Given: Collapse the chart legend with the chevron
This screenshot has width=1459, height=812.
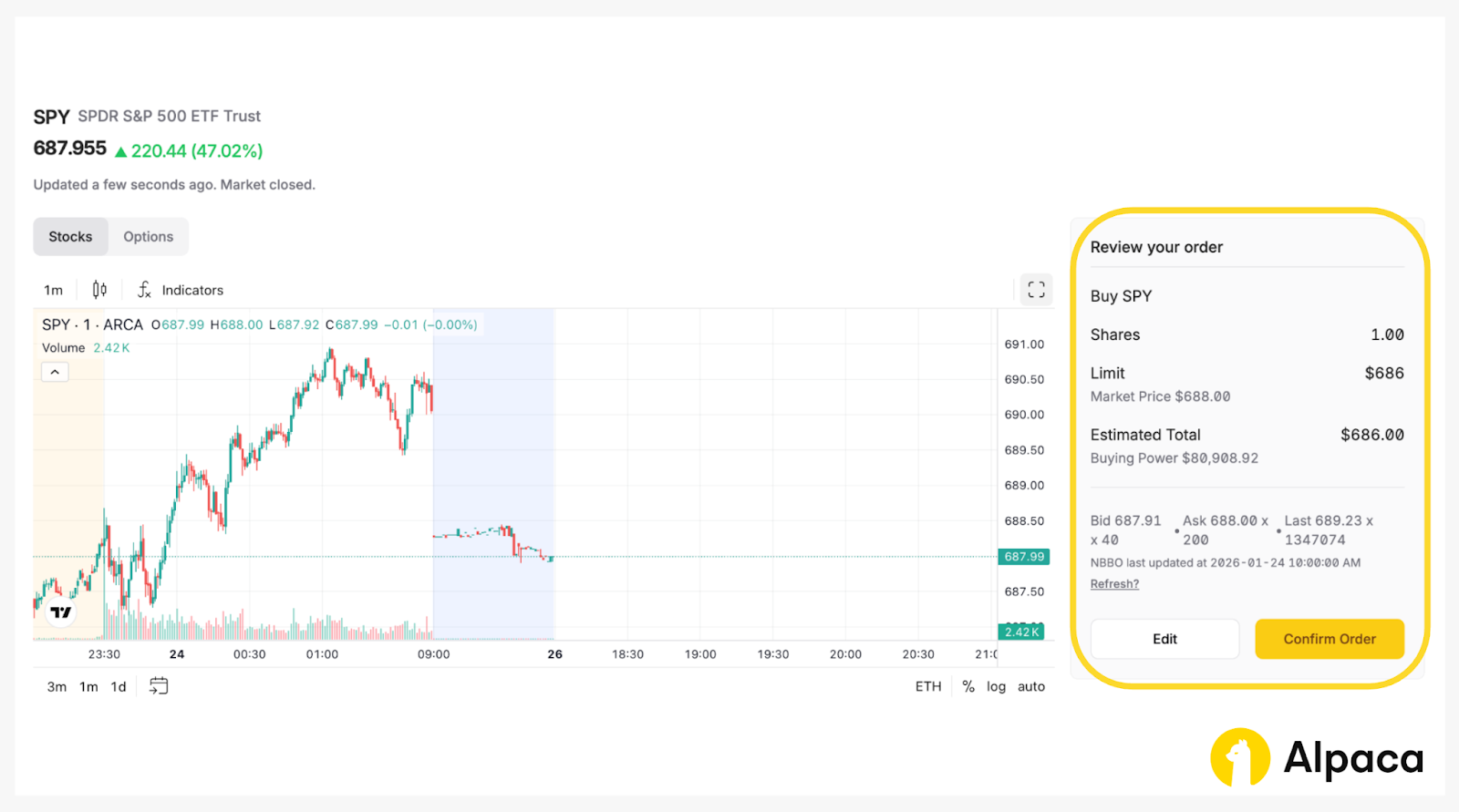Looking at the screenshot, I should (55, 372).
